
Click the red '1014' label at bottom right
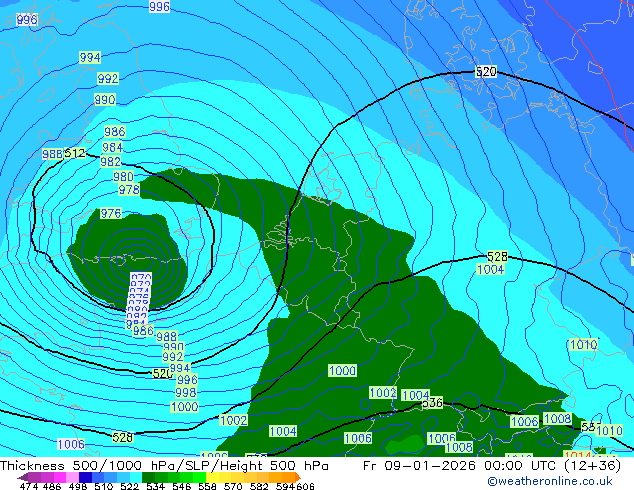(578, 454)
